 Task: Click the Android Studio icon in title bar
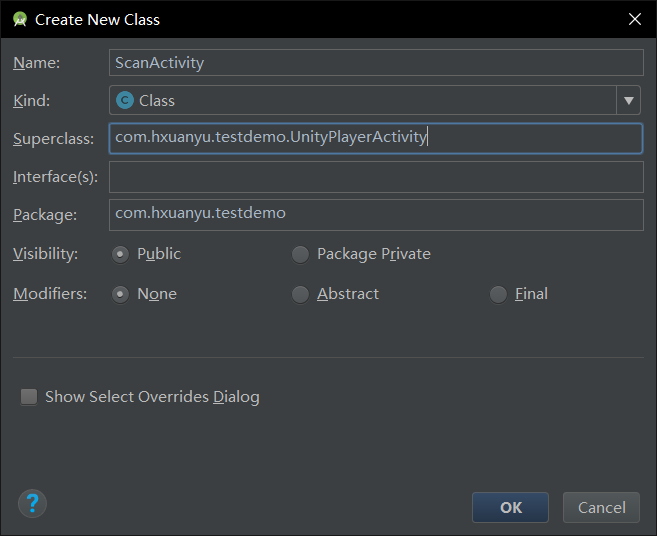[x=19, y=19]
